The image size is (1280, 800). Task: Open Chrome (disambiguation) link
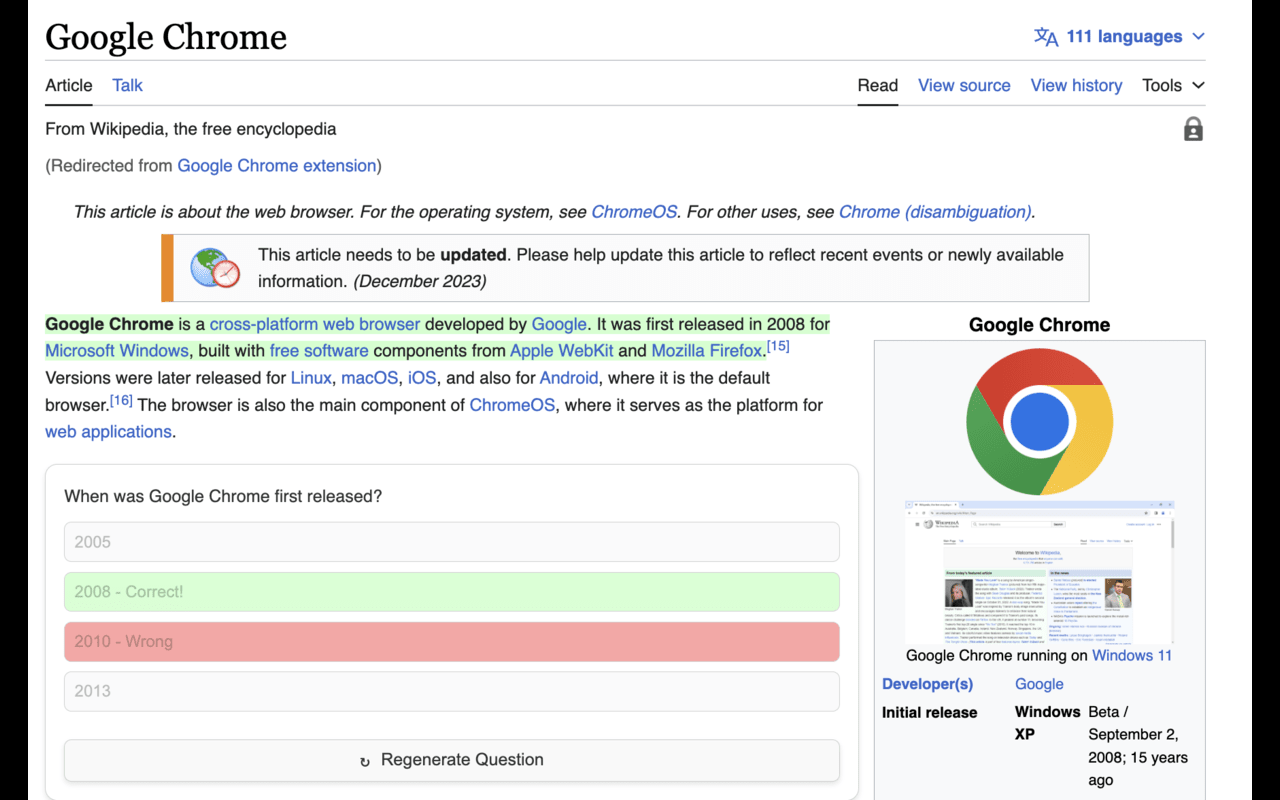click(x=935, y=212)
